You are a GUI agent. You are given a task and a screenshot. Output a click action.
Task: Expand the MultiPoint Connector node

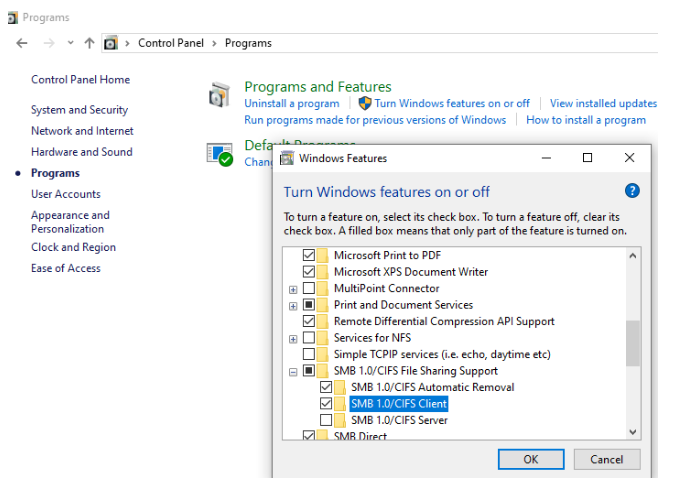(293, 290)
